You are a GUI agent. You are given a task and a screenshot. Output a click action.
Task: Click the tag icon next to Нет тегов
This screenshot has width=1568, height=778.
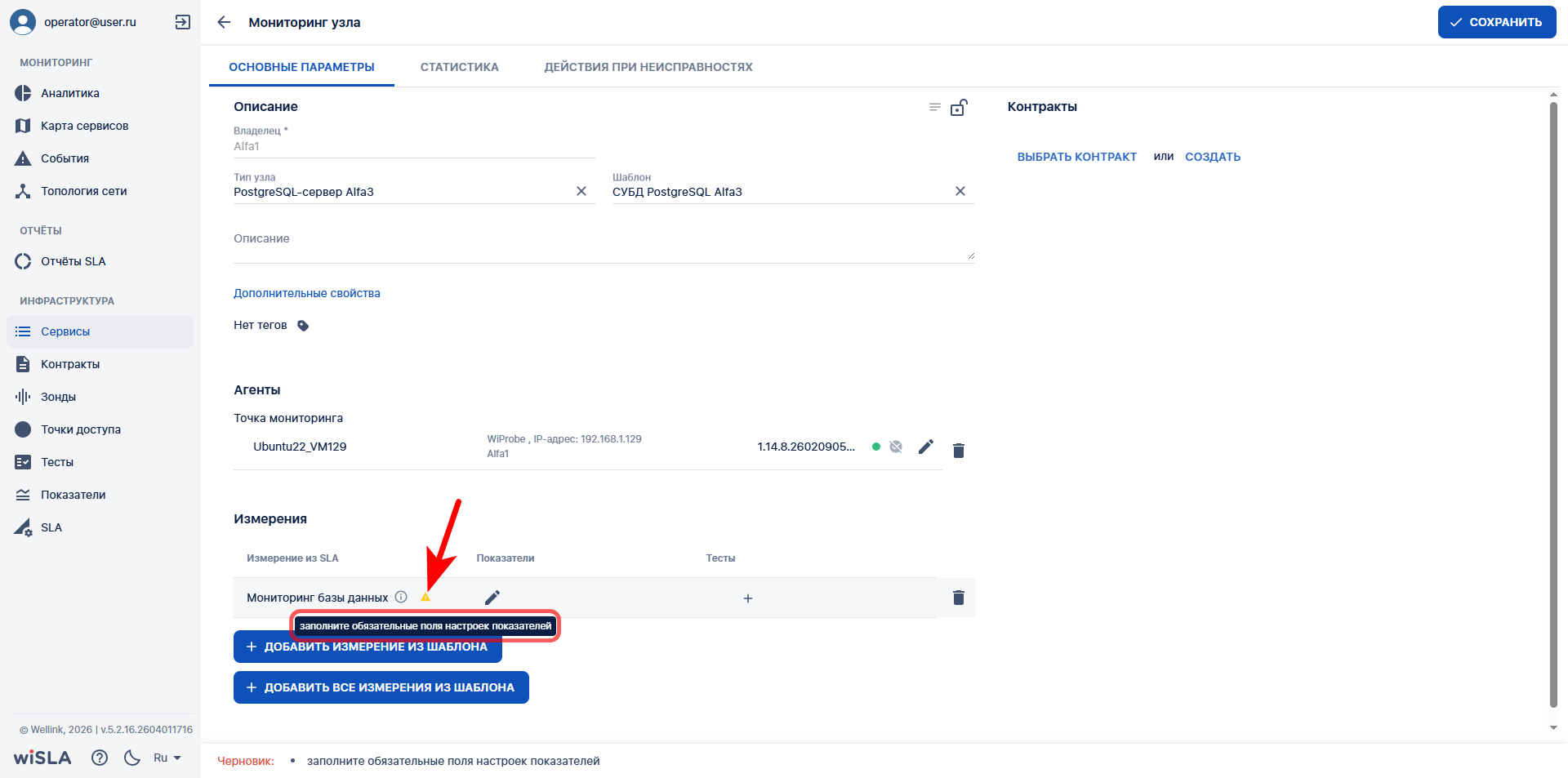303,326
